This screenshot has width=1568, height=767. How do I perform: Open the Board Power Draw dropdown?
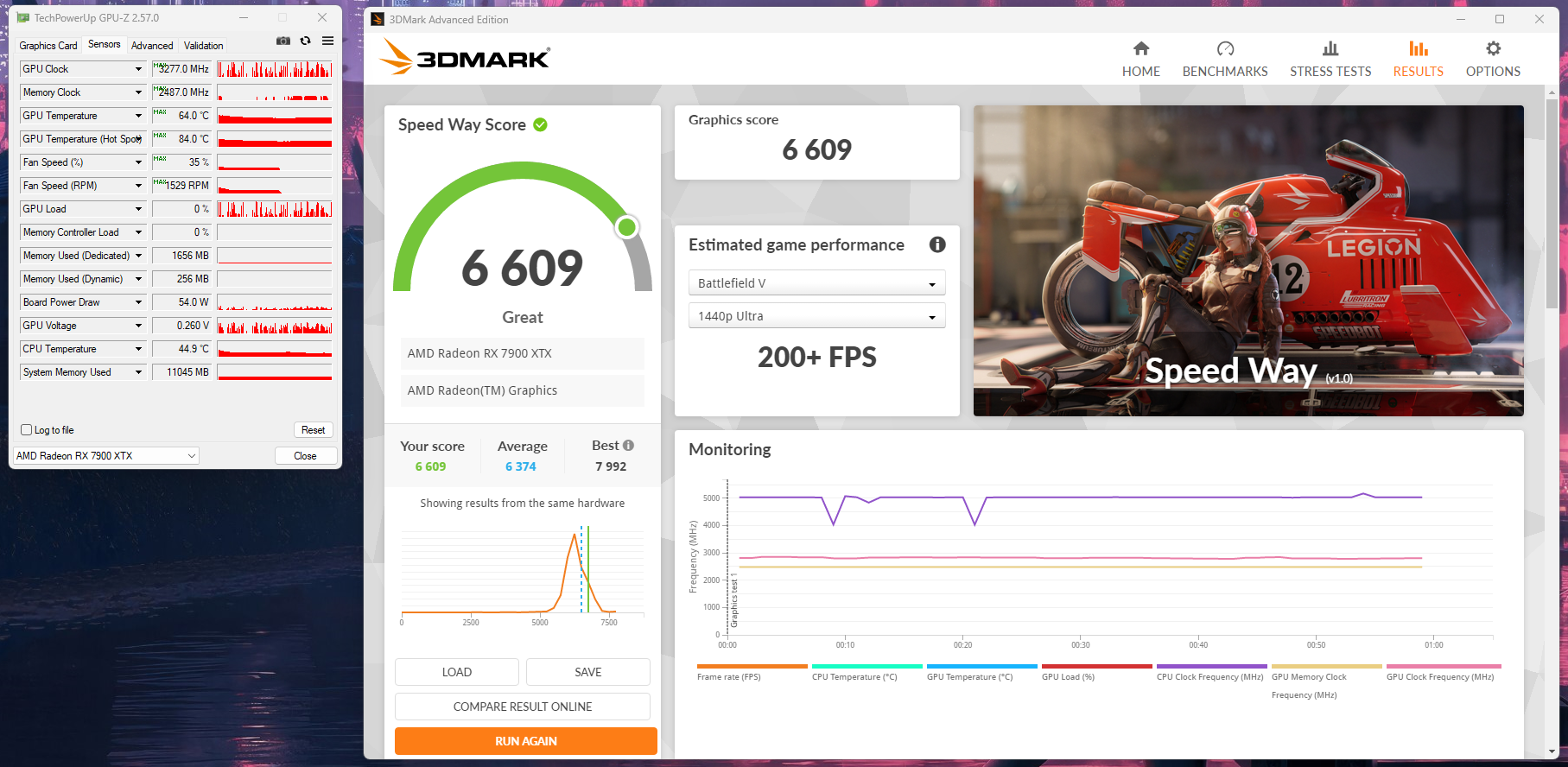click(x=138, y=302)
